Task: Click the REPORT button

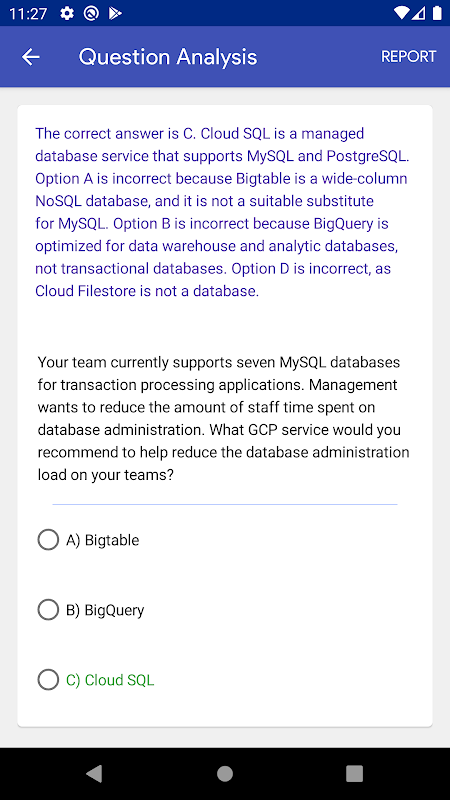Action: pyautogui.click(x=409, y=57)
